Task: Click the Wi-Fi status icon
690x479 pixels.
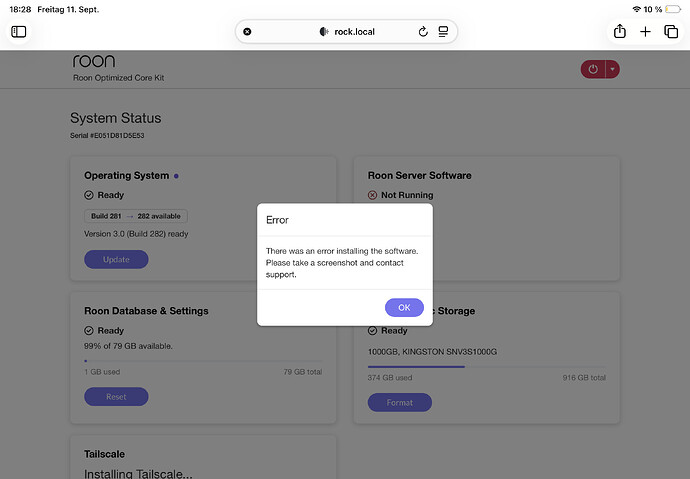Action: 636,9
